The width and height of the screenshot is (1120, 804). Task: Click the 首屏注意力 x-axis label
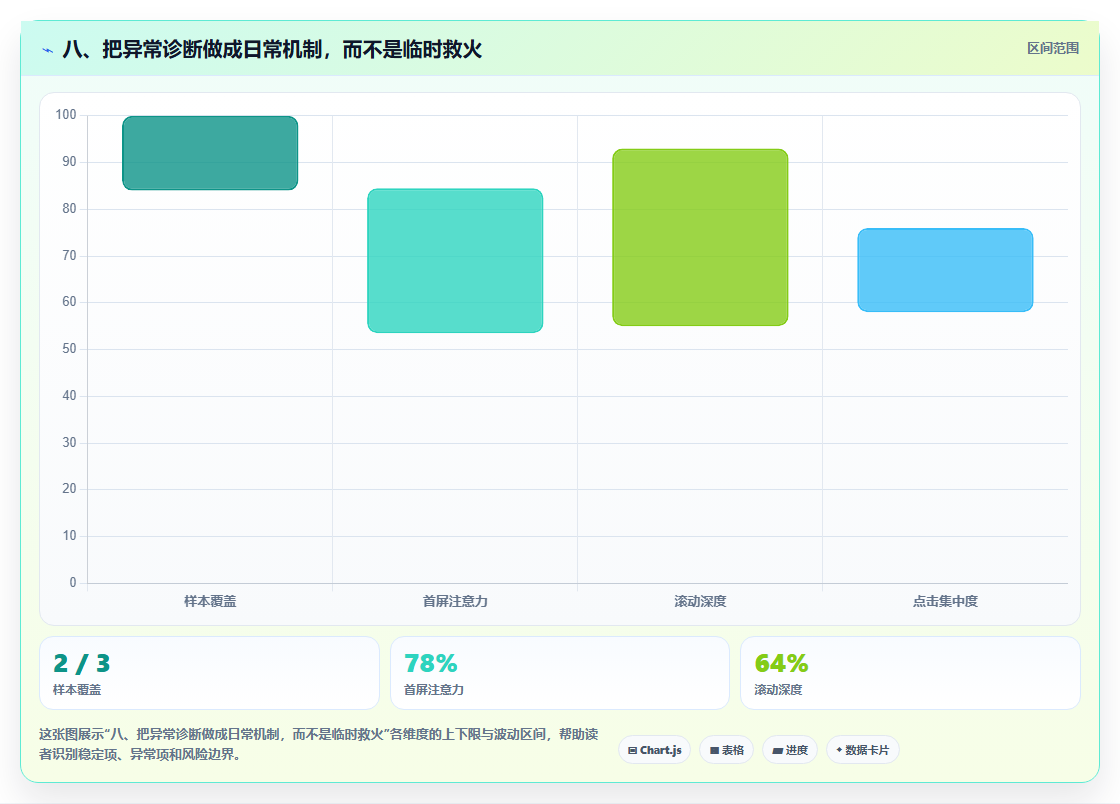tap(455, 601)
